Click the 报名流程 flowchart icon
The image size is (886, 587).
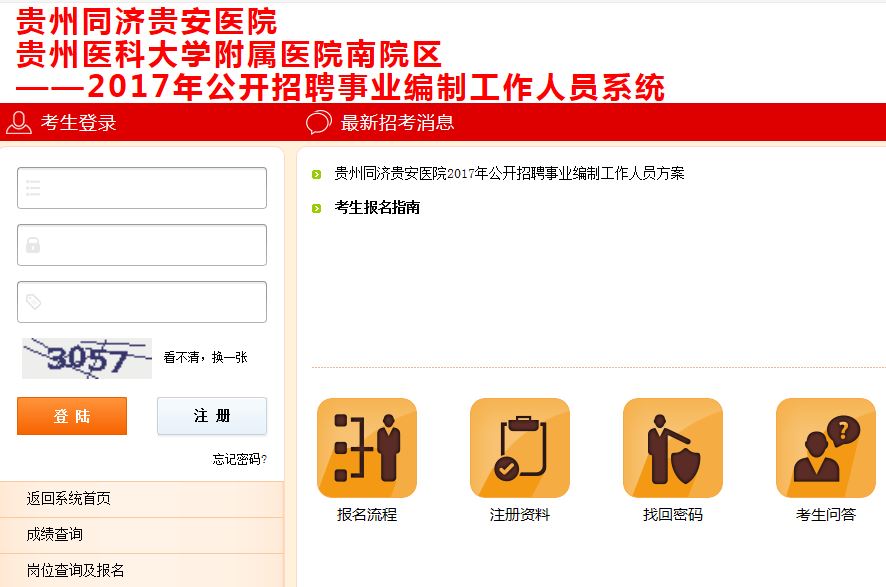click(366, 448)
